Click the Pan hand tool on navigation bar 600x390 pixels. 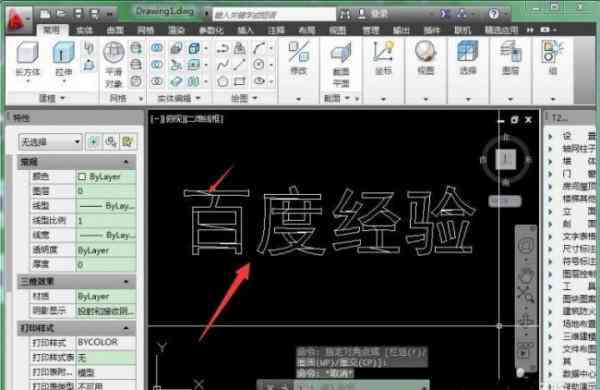click(526, 276)
